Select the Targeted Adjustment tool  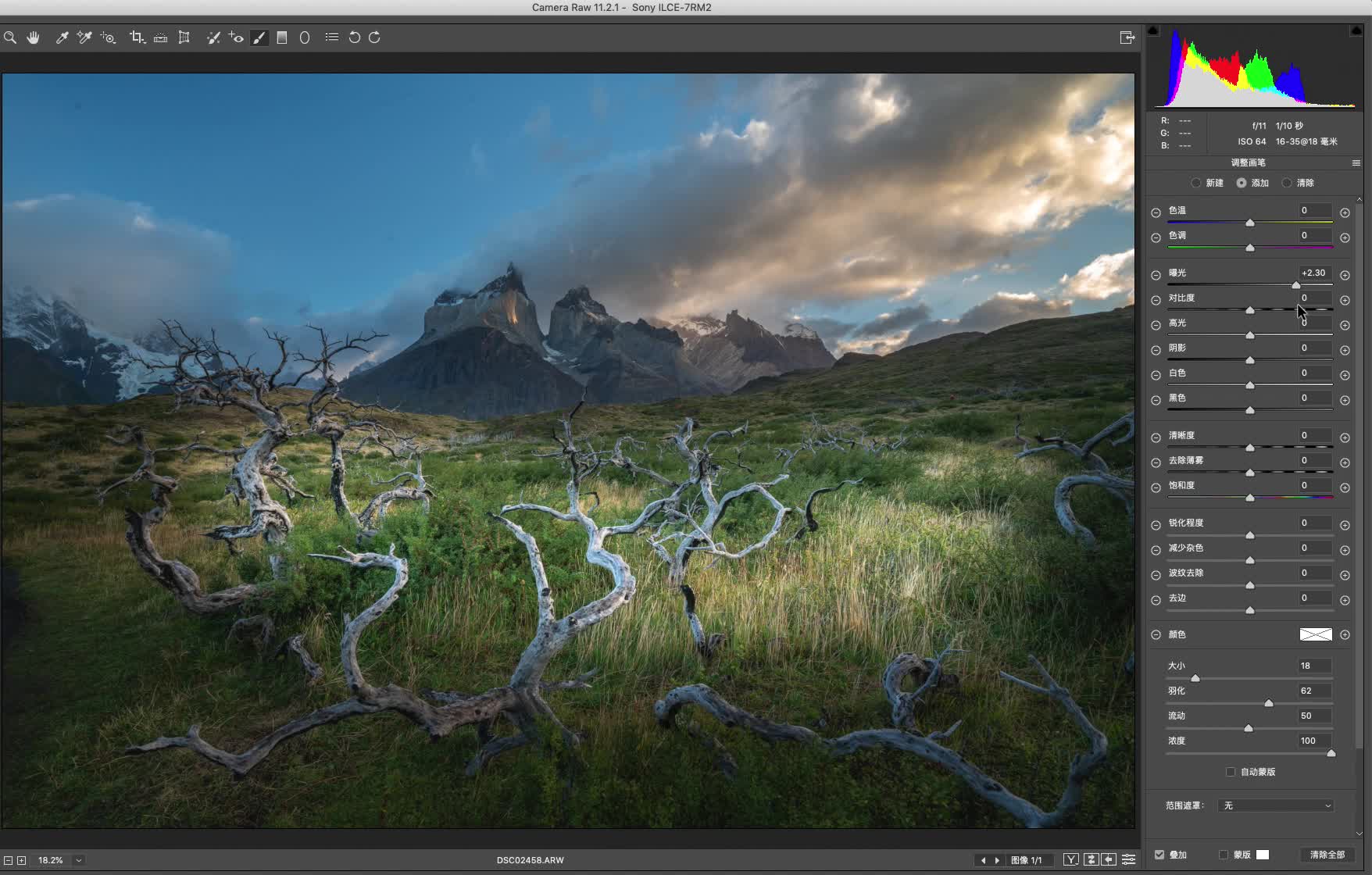(109, 37)
